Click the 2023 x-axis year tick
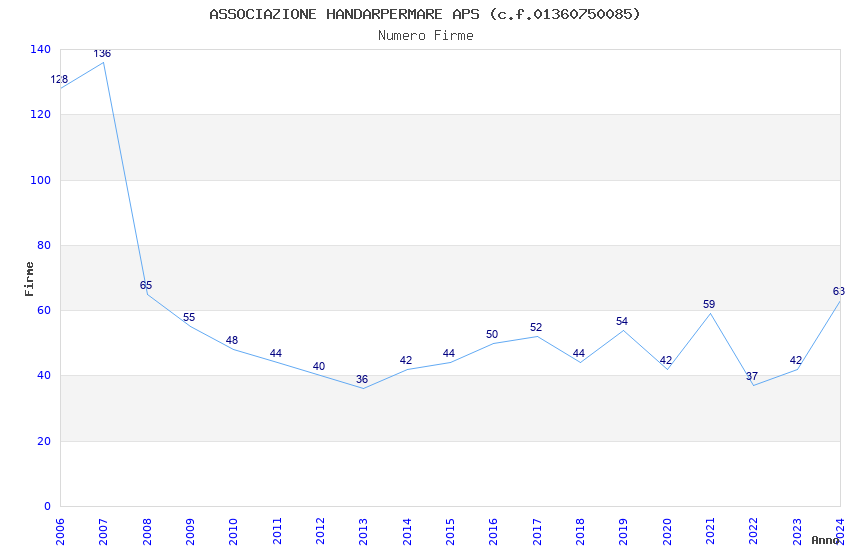Viewport: 850px width, 550px height. pyautogui.click(x=797, y=532)
